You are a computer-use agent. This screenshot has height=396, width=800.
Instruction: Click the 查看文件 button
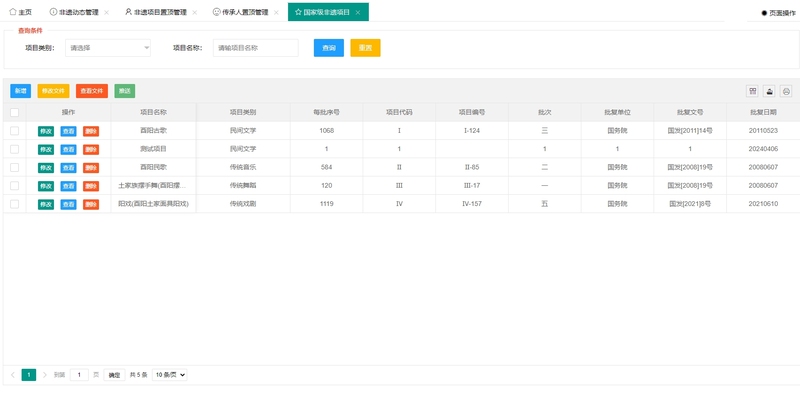(92, 91)
